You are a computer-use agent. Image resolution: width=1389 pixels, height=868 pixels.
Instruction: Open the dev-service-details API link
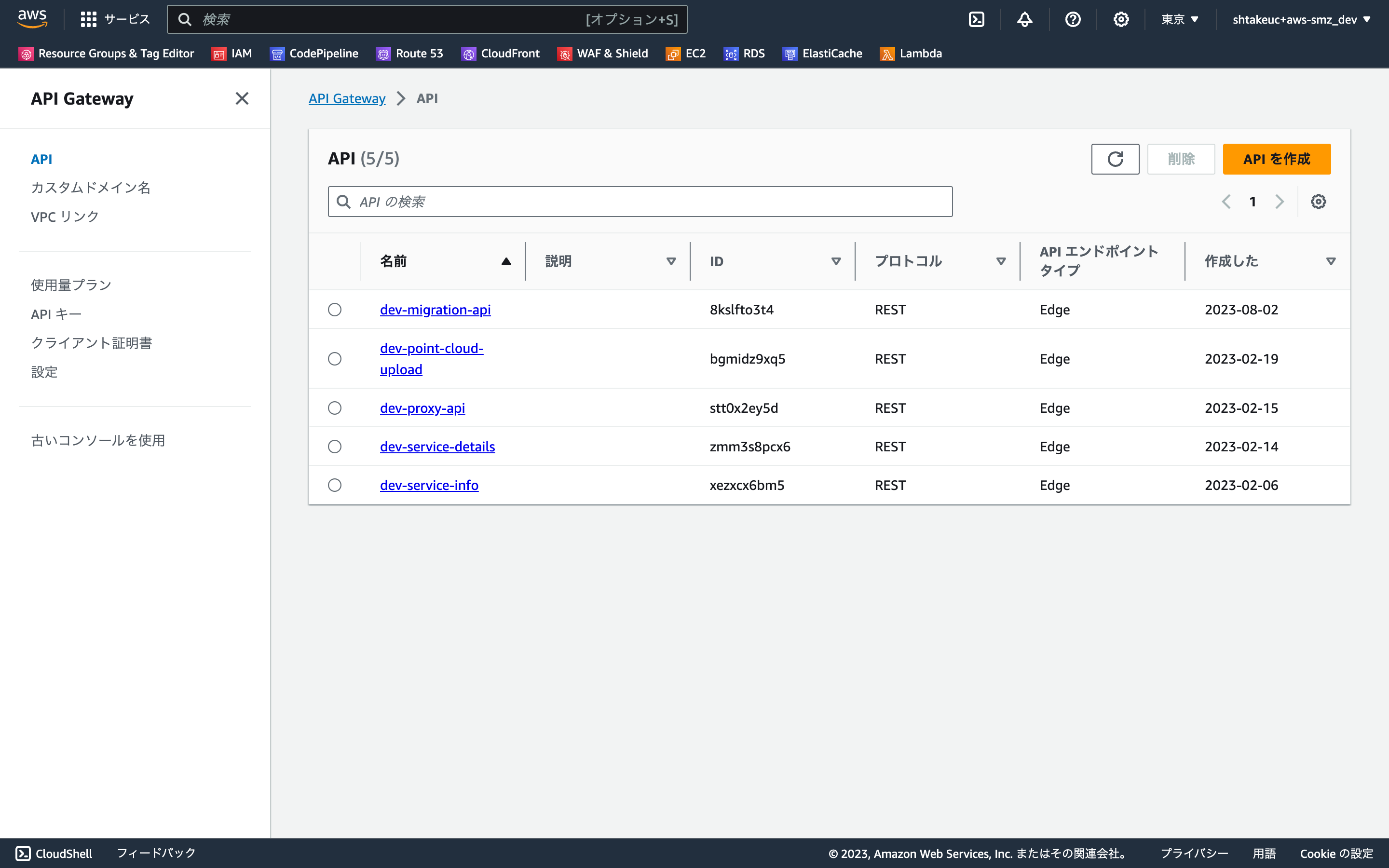coord(437,446)
